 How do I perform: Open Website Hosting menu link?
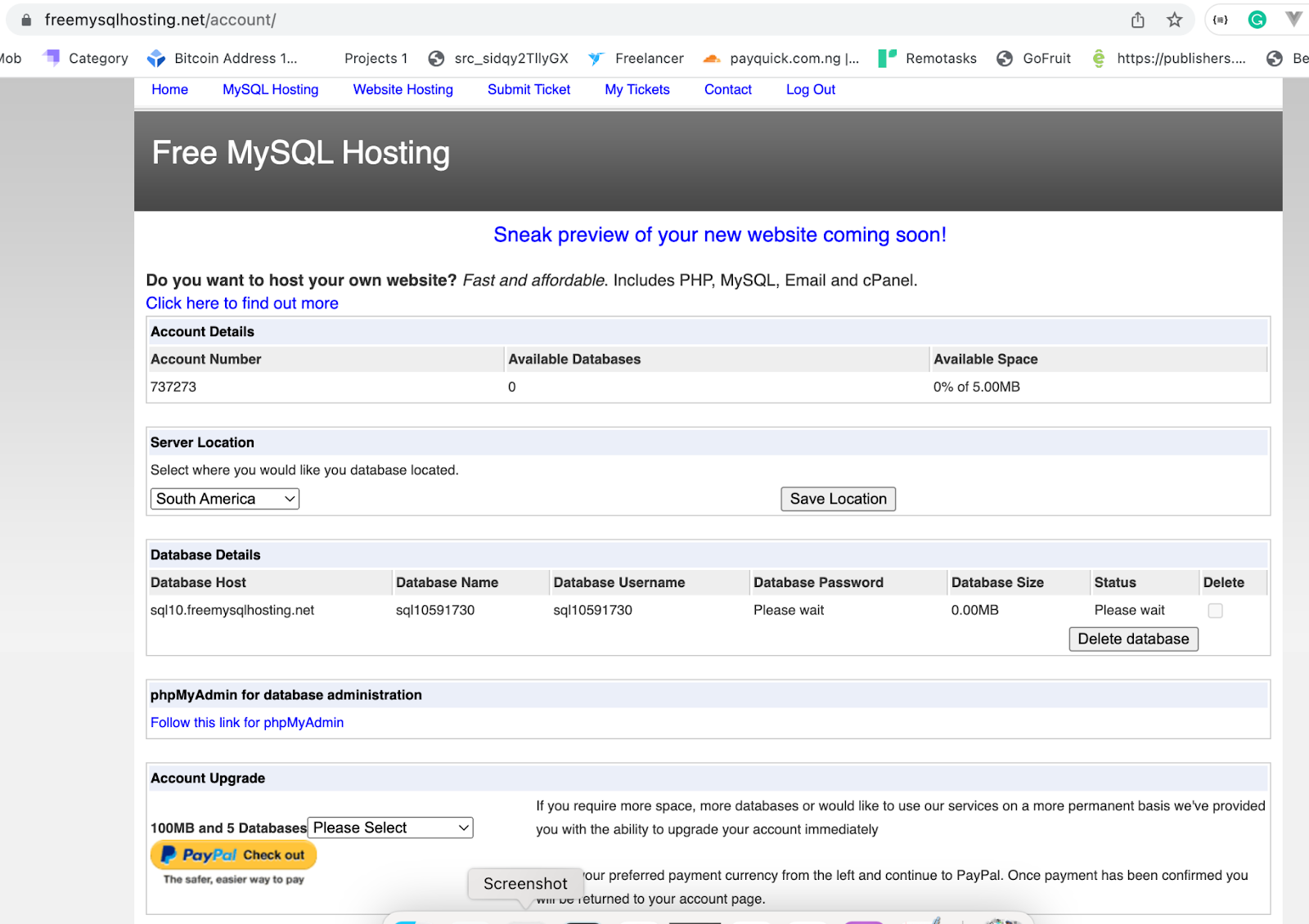click(403, 90)
